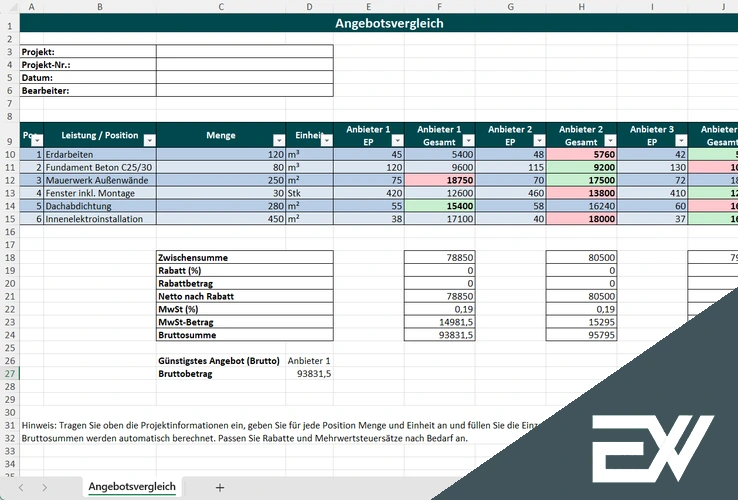Select the Bruttobetrag value 93831,5 in row 27

tap(309, 374)
